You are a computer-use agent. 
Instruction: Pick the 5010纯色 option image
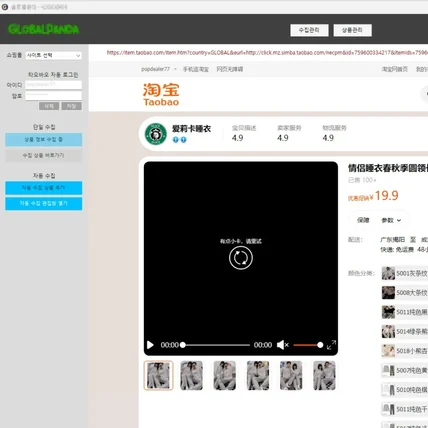click(x=388, y=389)
